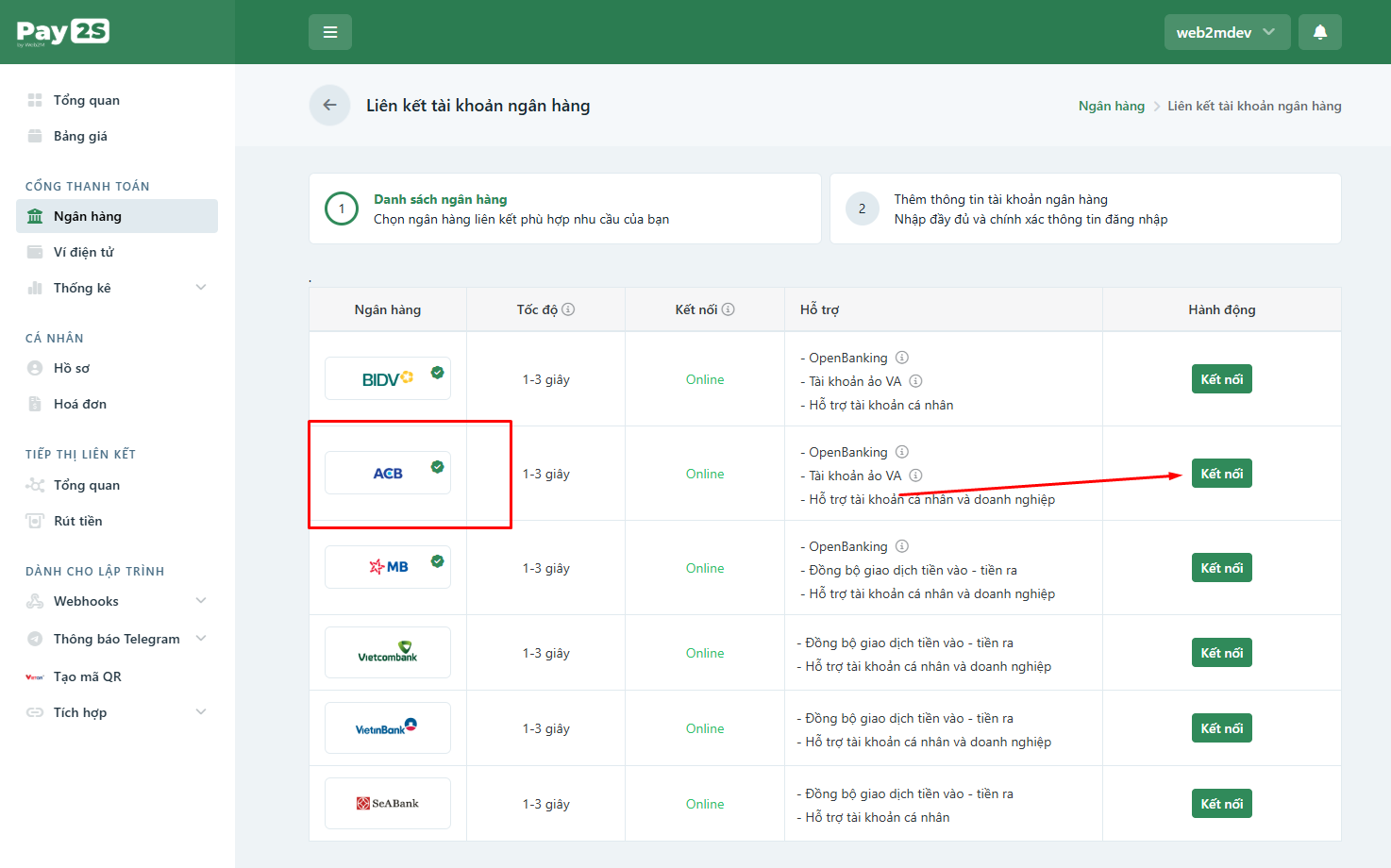Toggle the hamburger sidebar menu button
This screenshot has height=868, width=1391.
[330, 32]
